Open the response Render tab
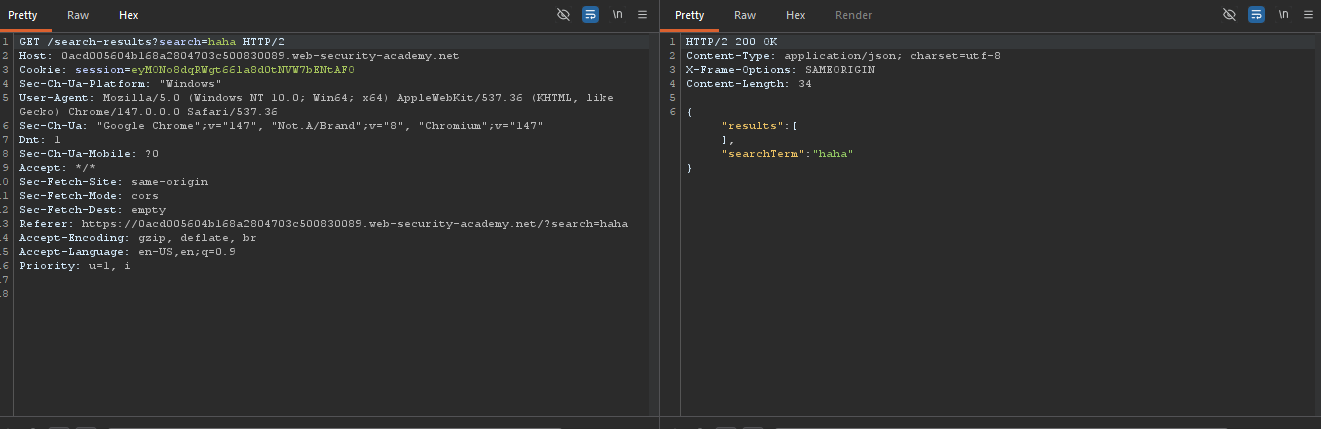The height and width of the screenshot is (429, 1321). 853,15
